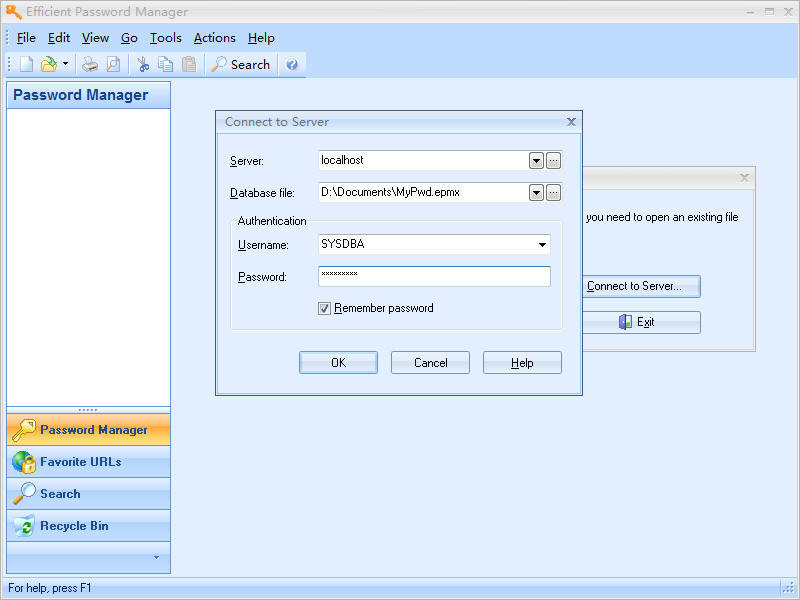Click the Server browse ellipsis button
Image resolution: width=800 pixels, height=600 pixels.
coord(554,161)
